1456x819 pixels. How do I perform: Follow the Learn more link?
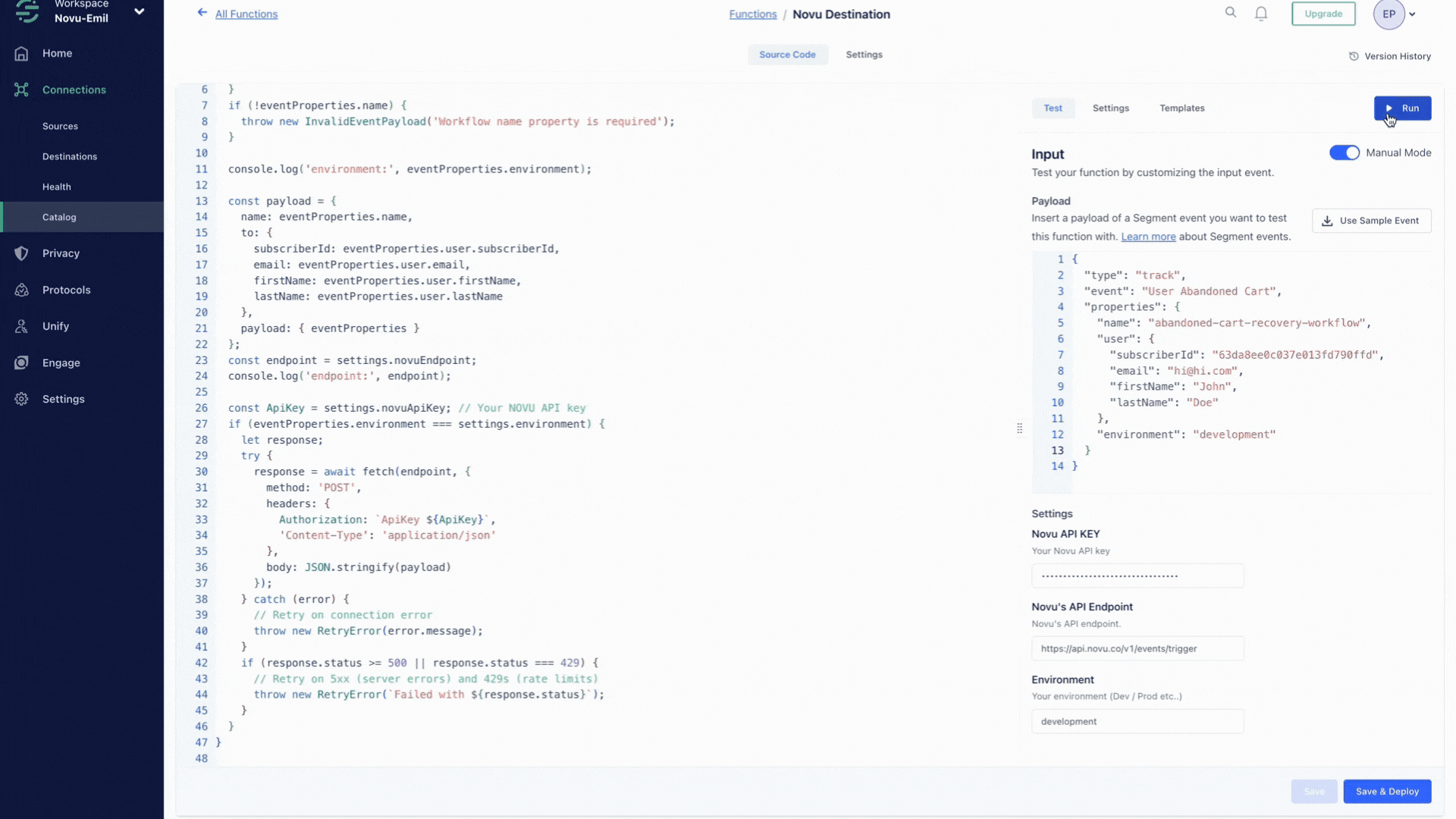pos(1148,237)
